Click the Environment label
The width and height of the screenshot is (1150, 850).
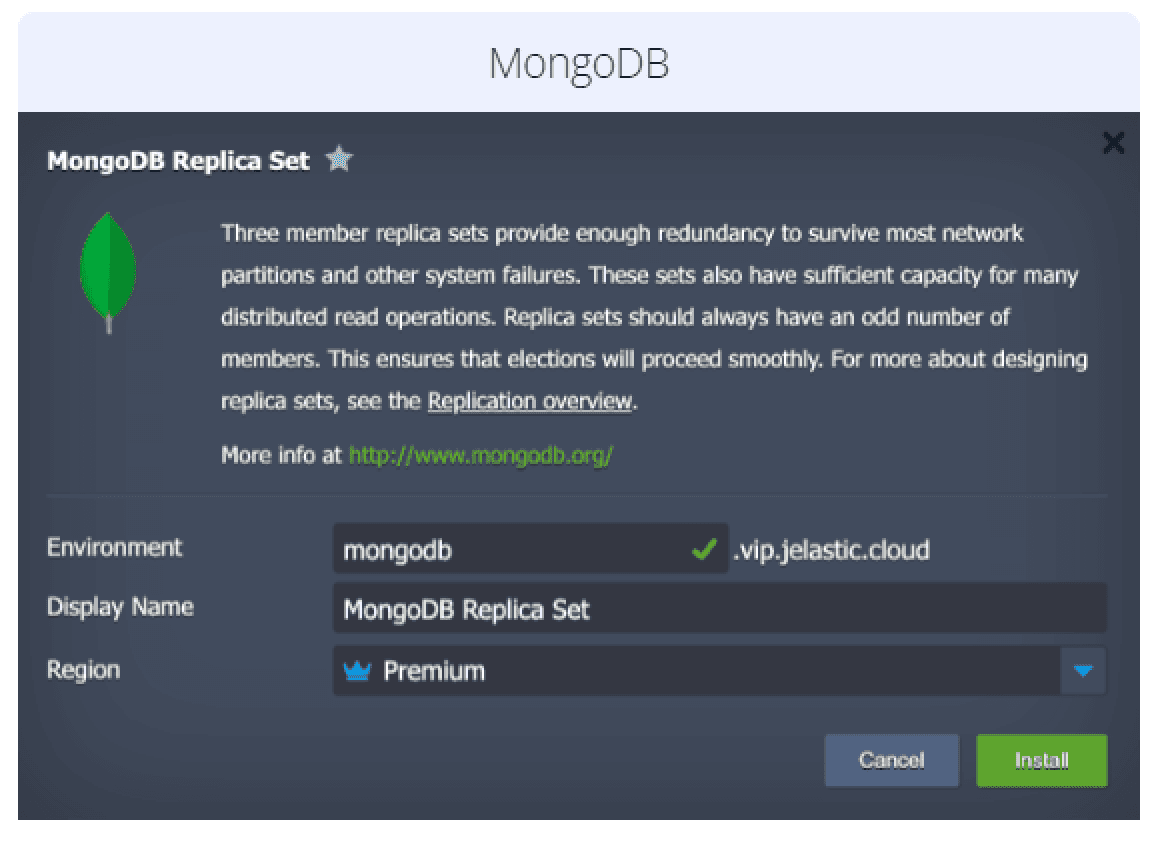(115, 548)
